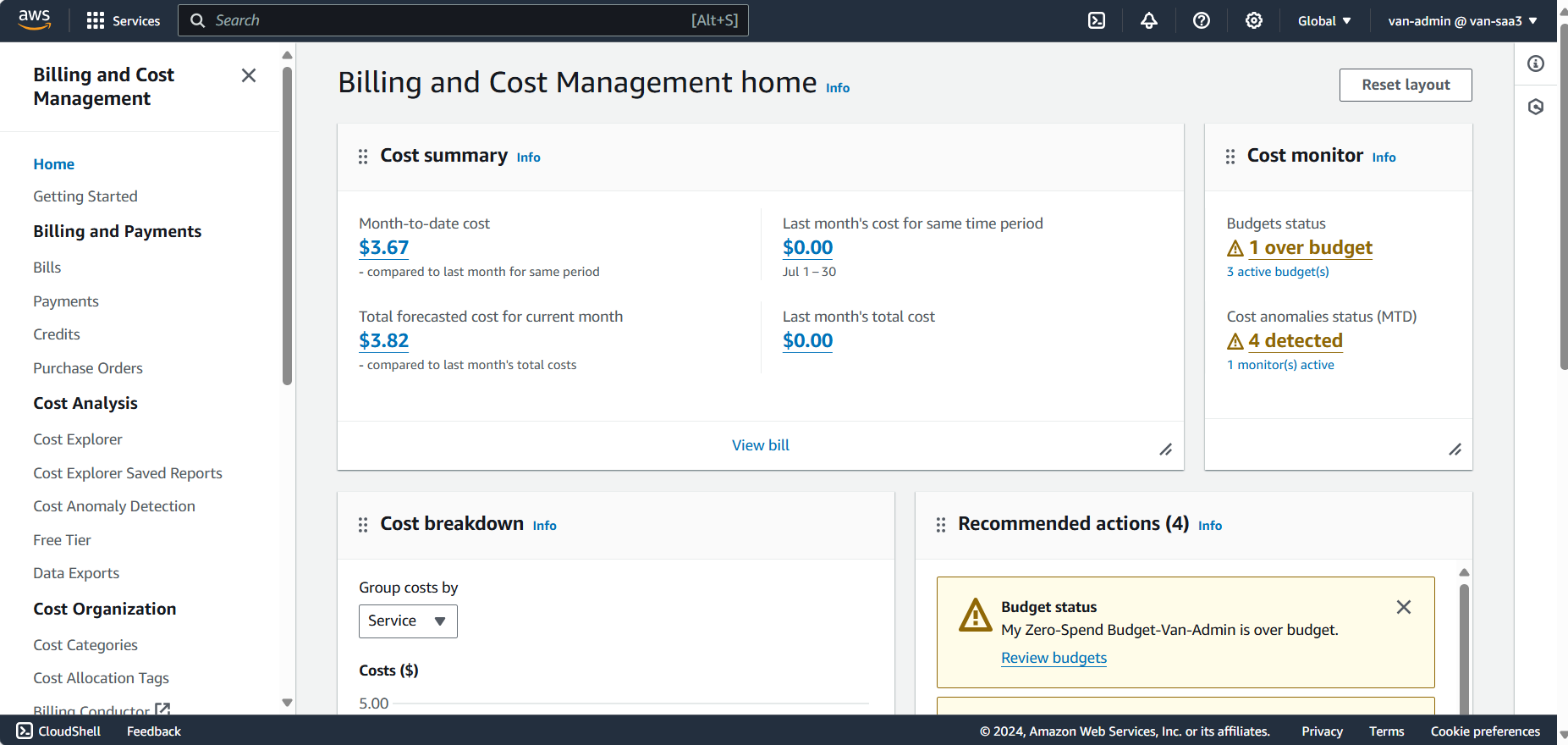
Task: Open the 4 detected anomalies link
Action: tap(1296, 341)
